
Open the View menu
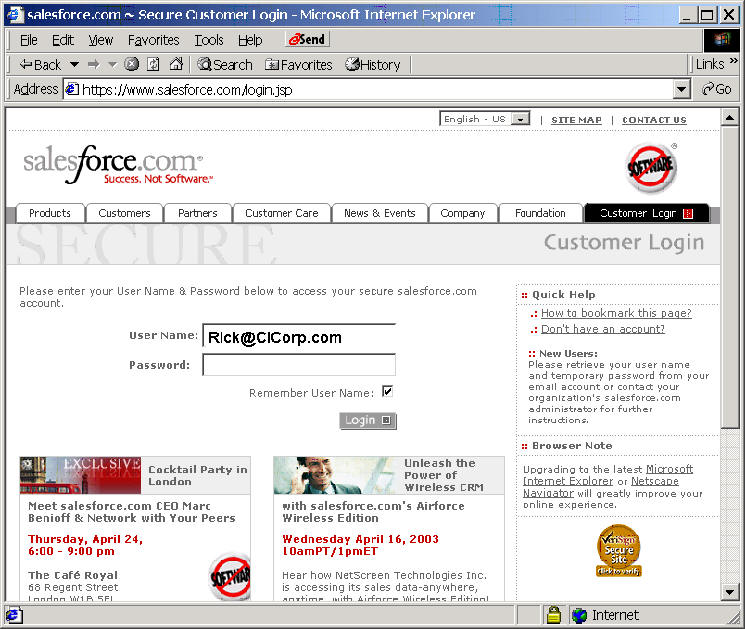(x=101, y=40)
